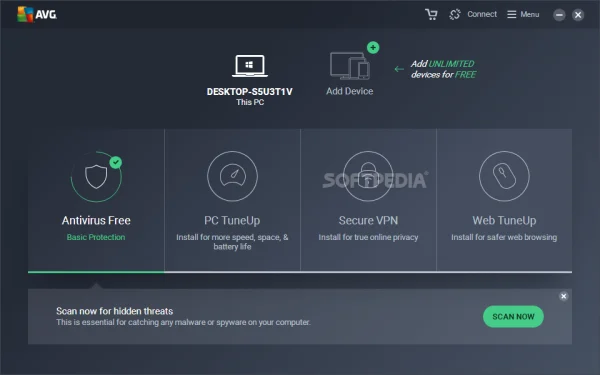Select the PC TuneUp title
The image size is (600, 375).
232,220
